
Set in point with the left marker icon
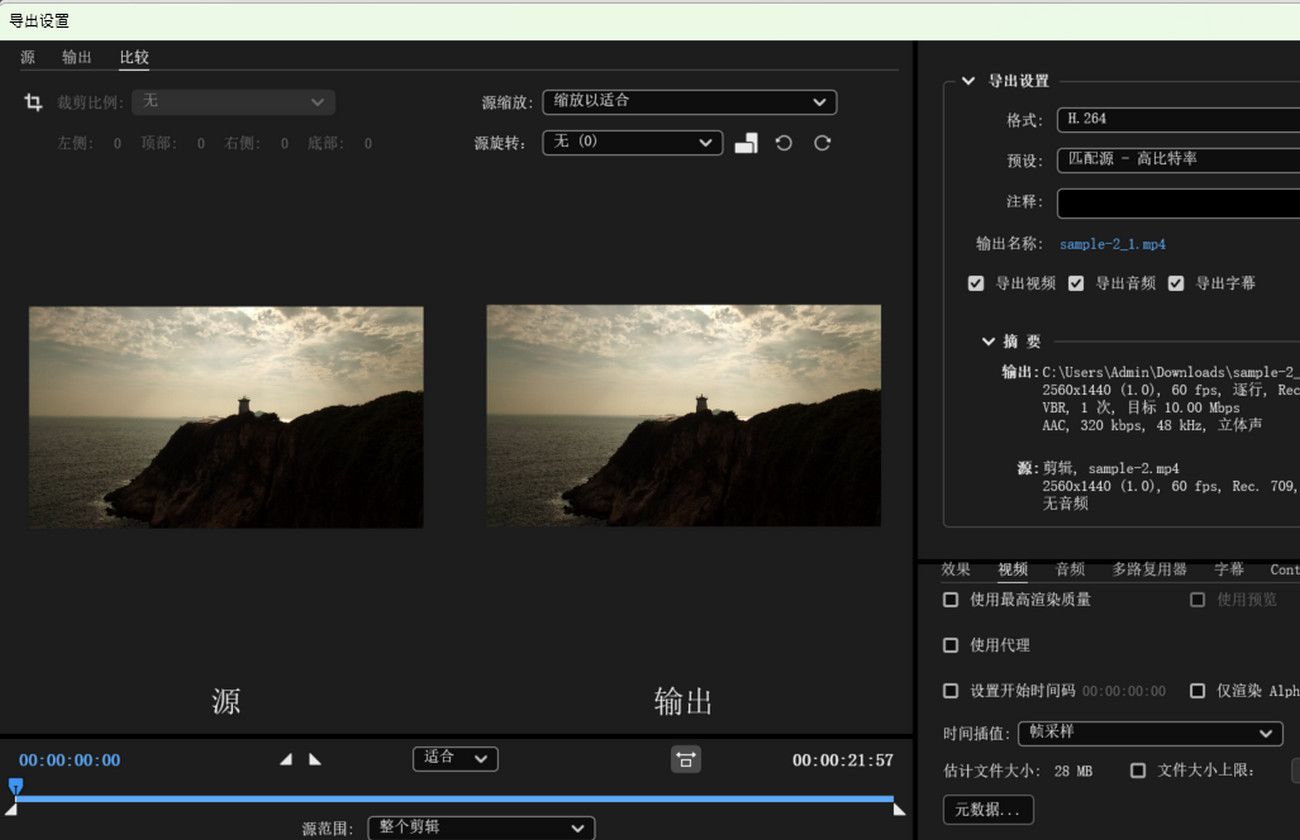point(286,759)
